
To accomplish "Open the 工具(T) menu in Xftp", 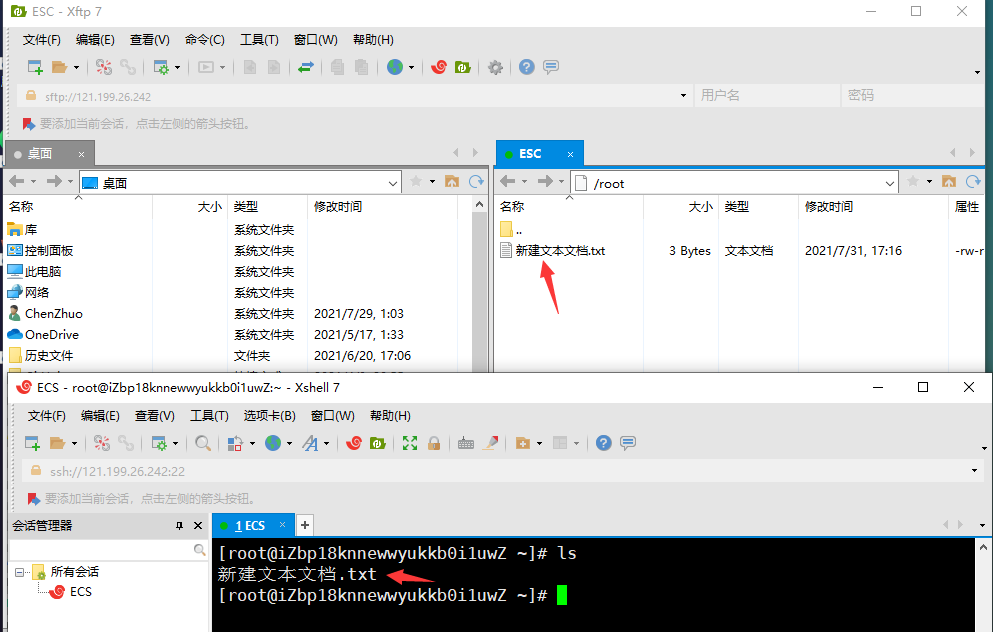I will click(259, 39).
